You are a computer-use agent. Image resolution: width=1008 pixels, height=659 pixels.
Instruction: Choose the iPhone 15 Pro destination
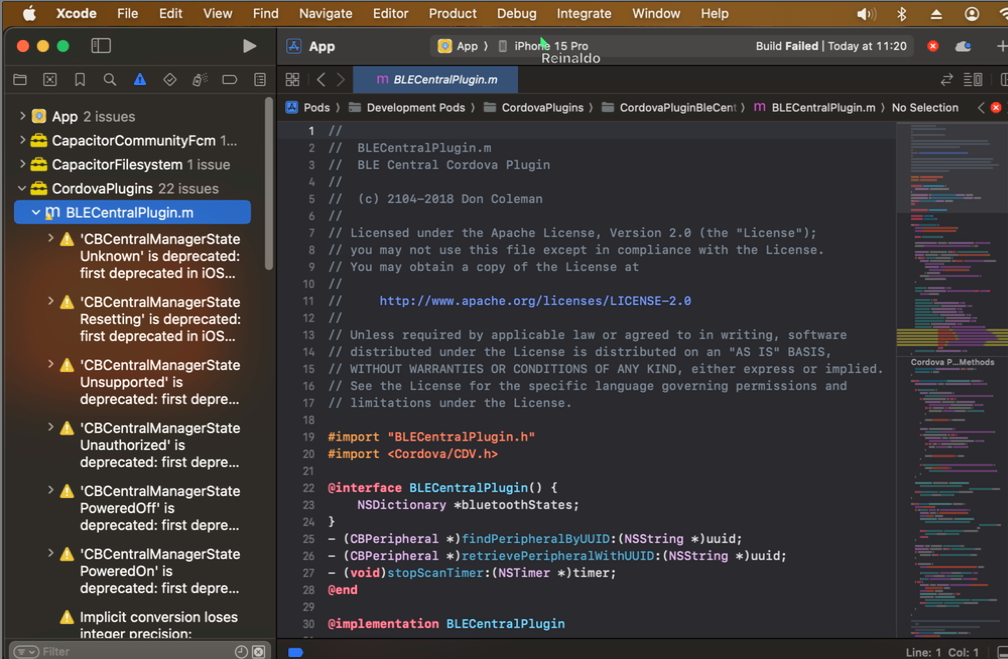(x=544, y=46)
